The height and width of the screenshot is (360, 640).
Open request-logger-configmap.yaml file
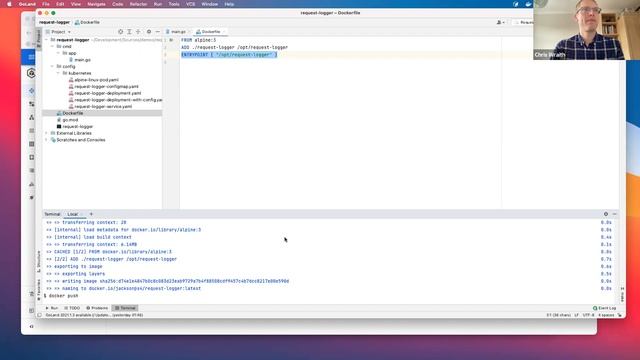[106, 87]
